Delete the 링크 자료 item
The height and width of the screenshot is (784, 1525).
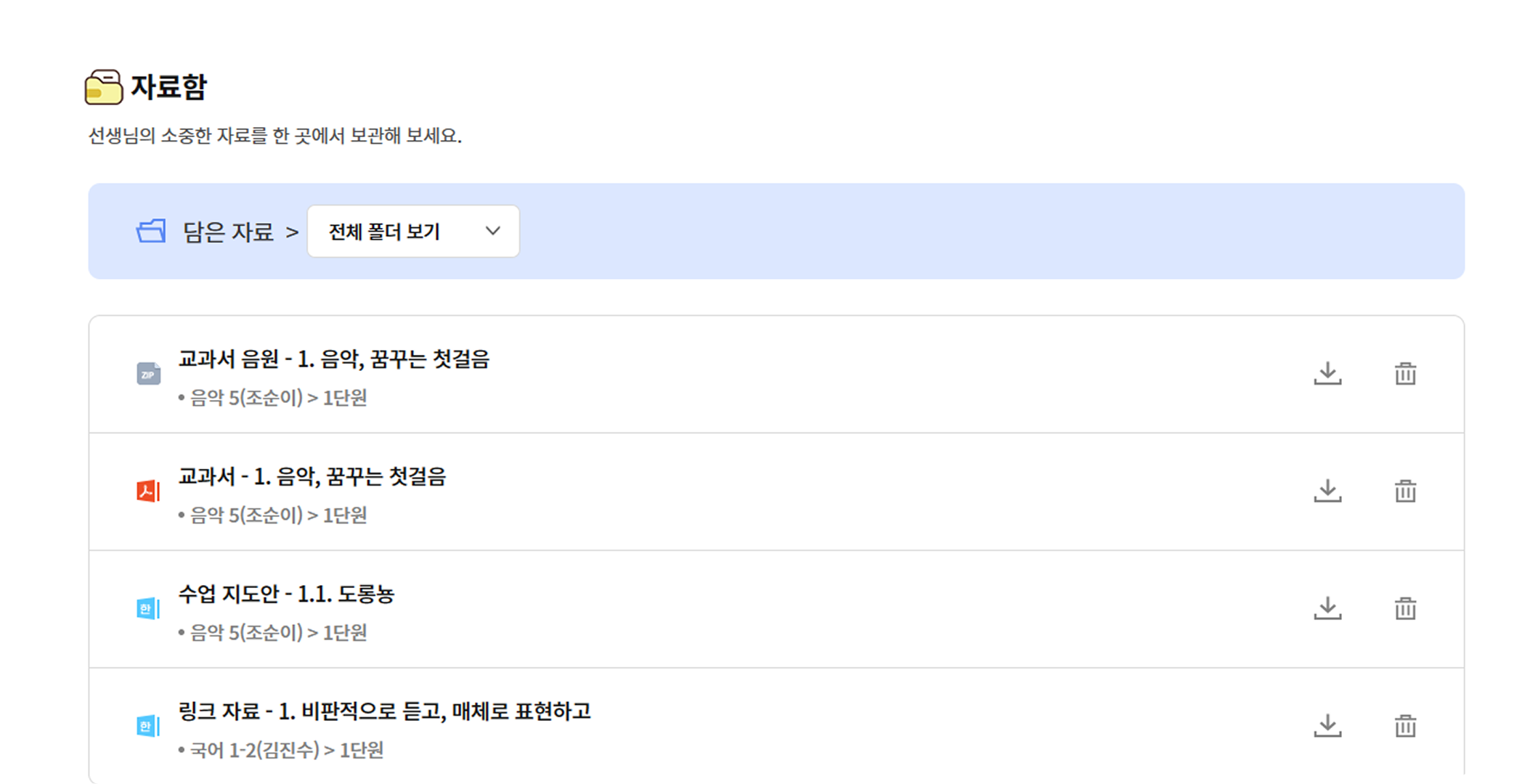click(x=1405, y=725)
